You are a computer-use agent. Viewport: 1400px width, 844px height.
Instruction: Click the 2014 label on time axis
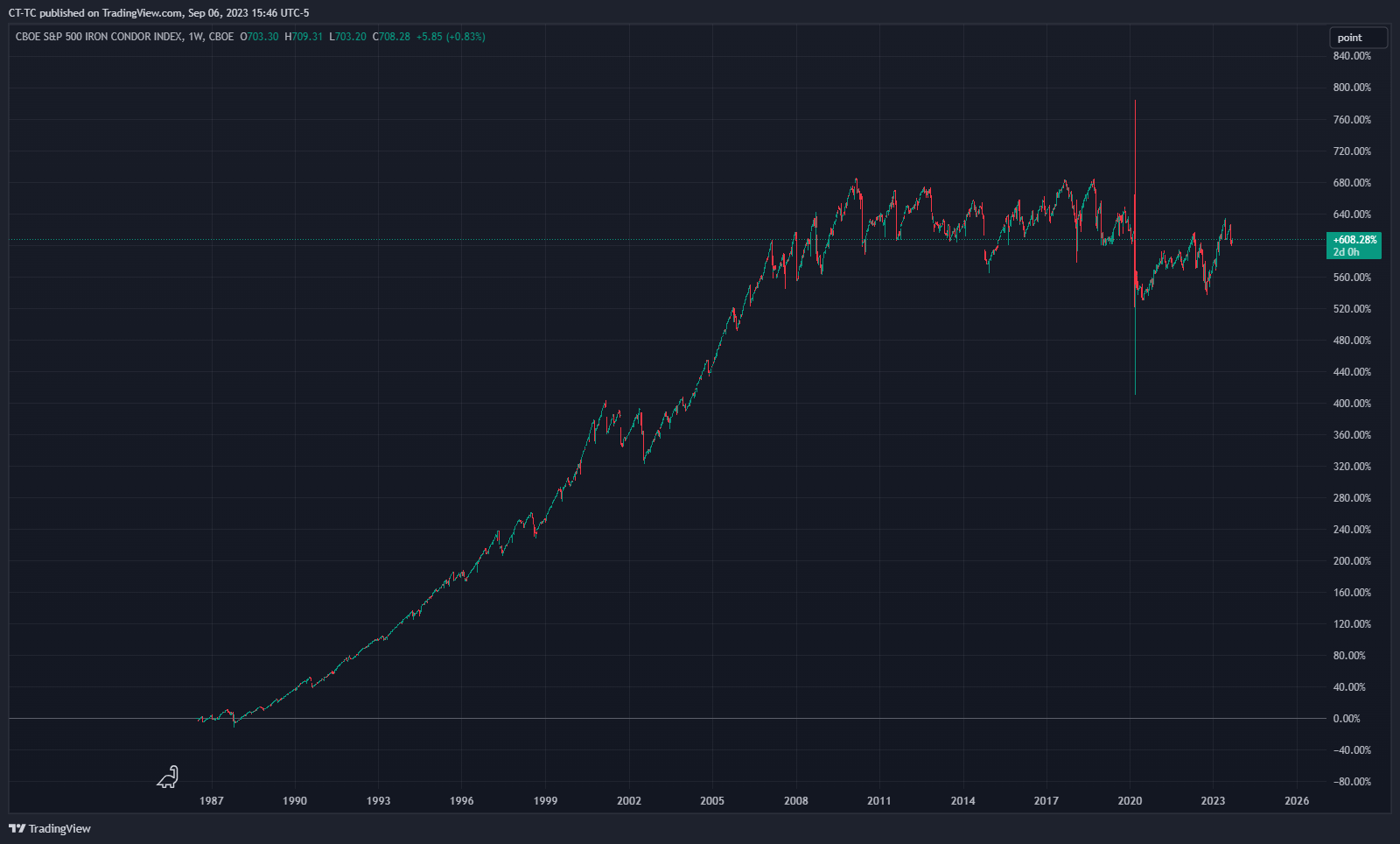962,800
